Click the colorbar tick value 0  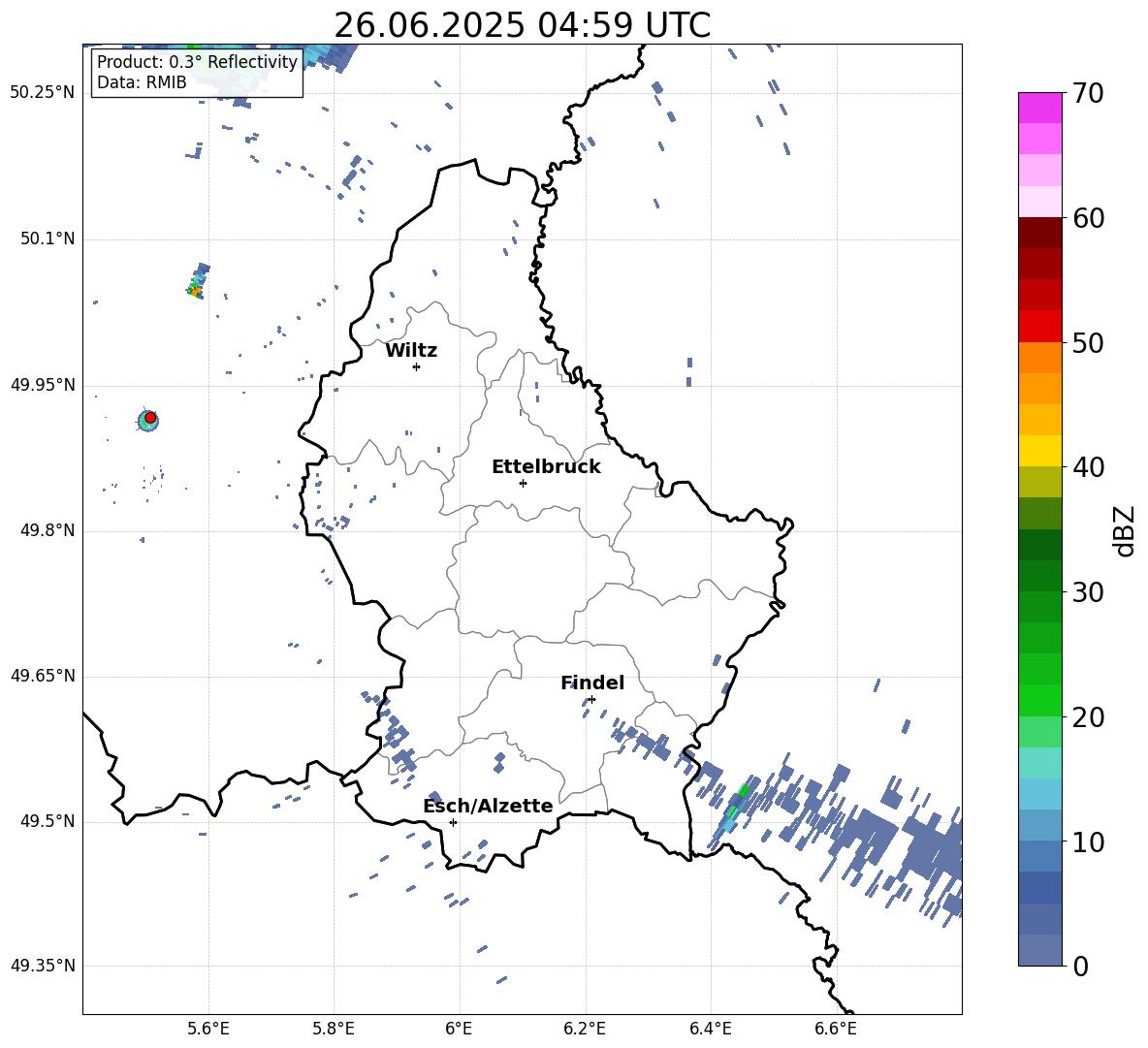[1080, 966]
